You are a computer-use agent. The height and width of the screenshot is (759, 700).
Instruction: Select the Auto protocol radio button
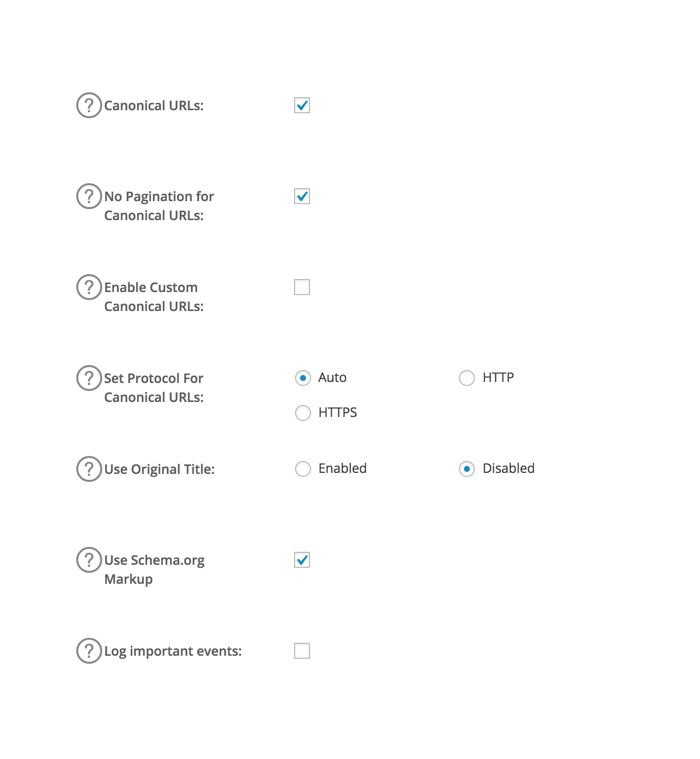tap(303, 378)
